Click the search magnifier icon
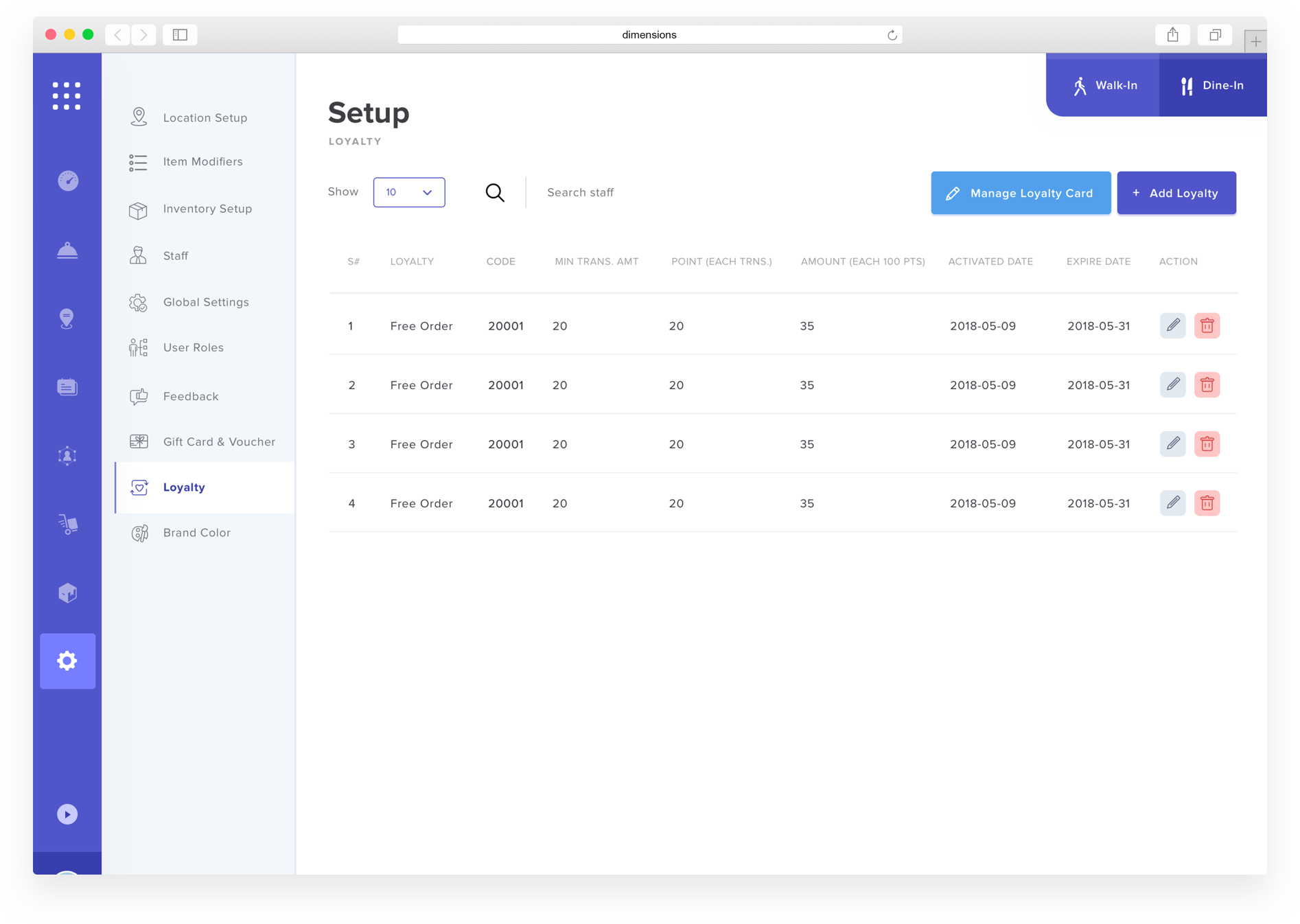The height and width of the screenshot is (924, 1300). click(495, 193)
